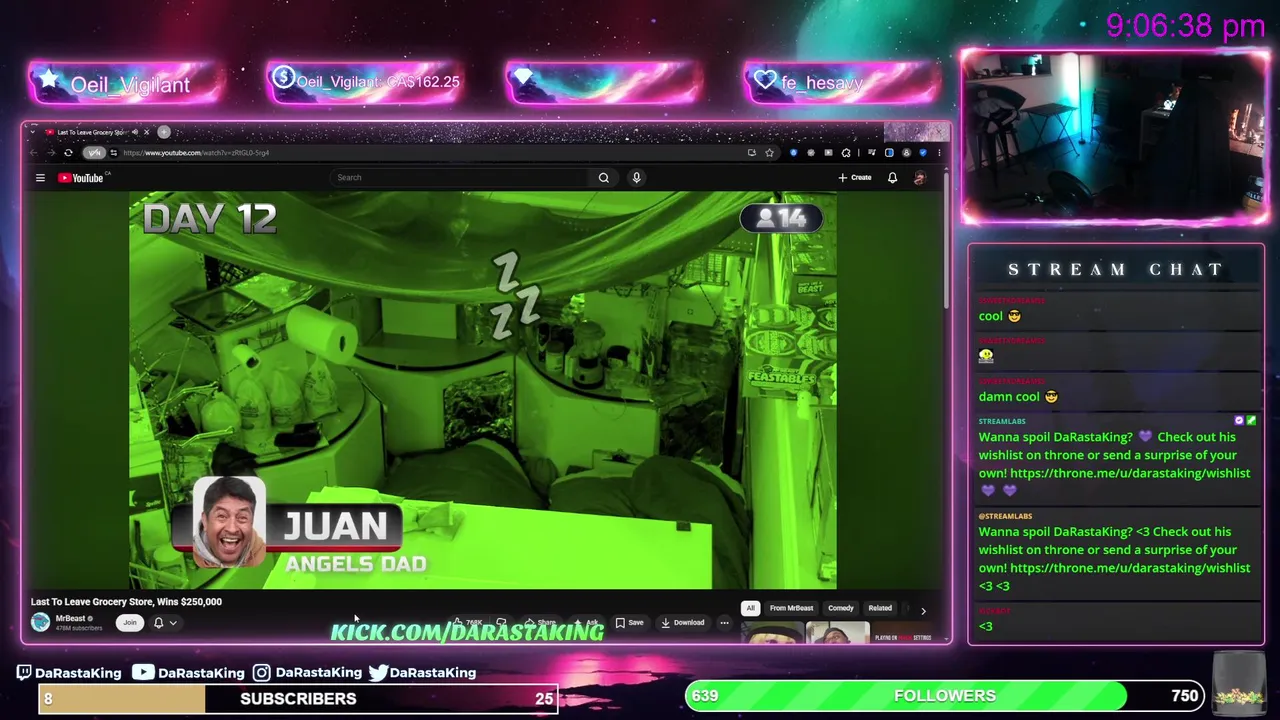Download the video
1280x720 pixels.
(x=683, y=622)
